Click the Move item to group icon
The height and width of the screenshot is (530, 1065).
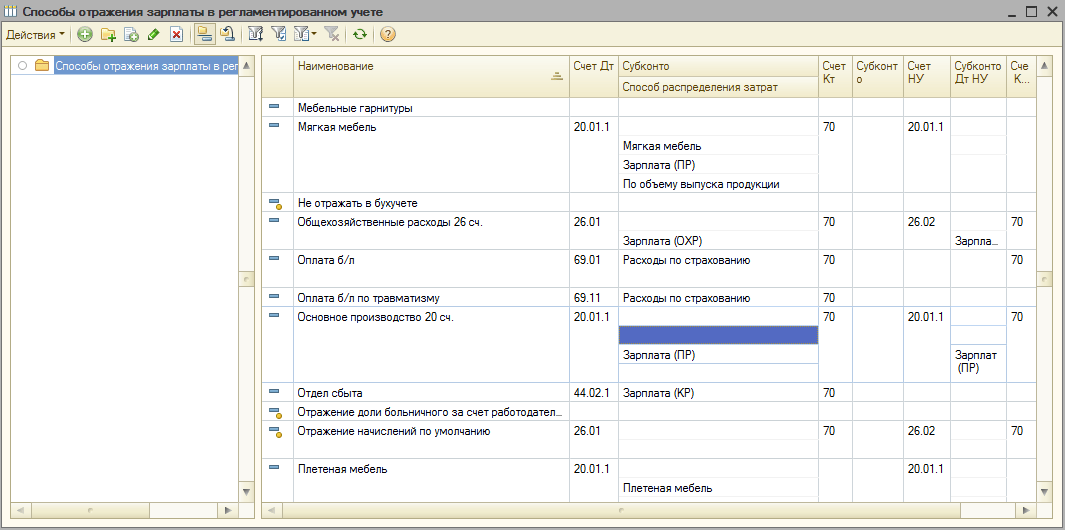(227, 35)
